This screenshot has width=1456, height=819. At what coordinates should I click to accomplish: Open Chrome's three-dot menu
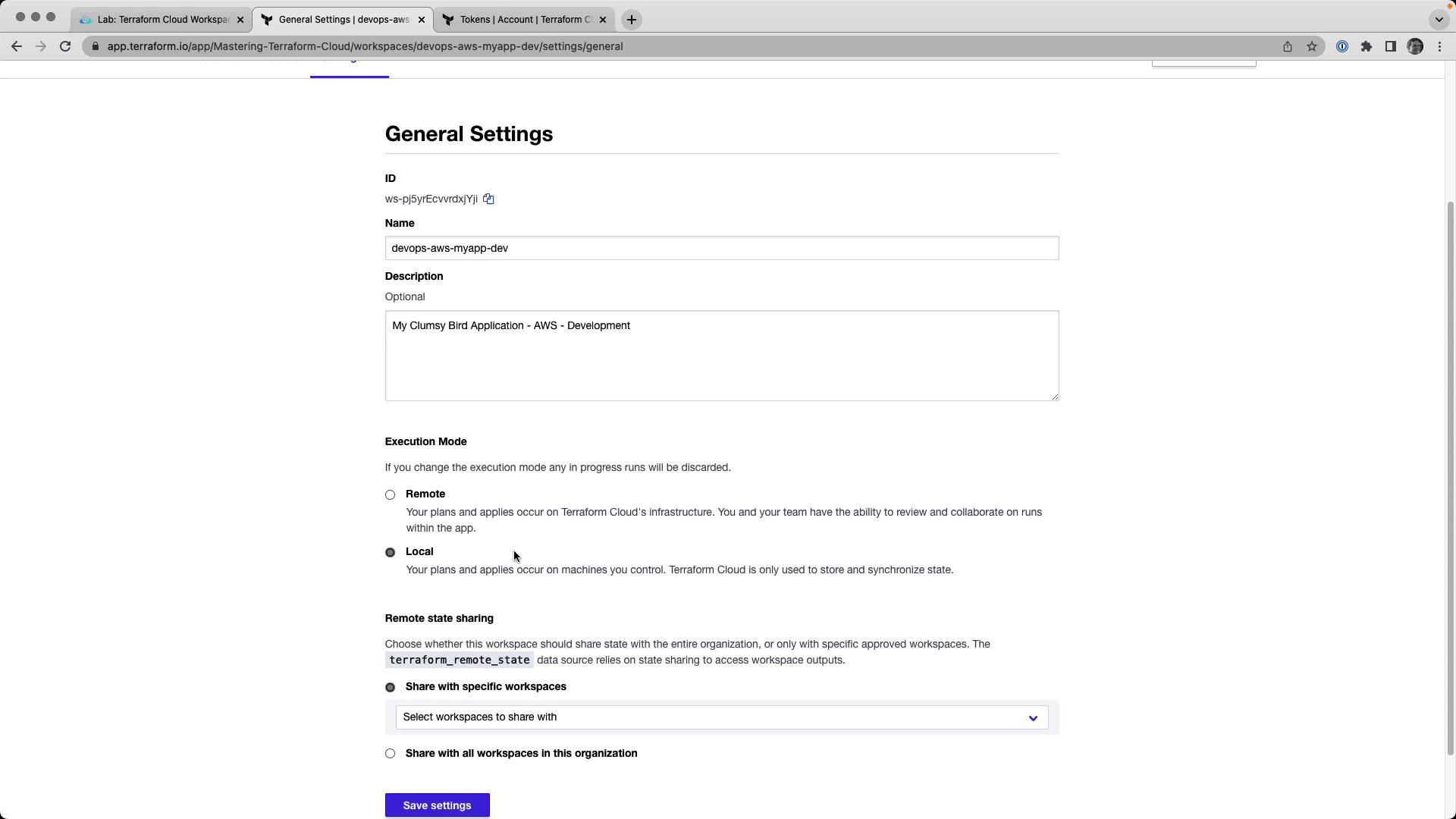coord(1439,46)
